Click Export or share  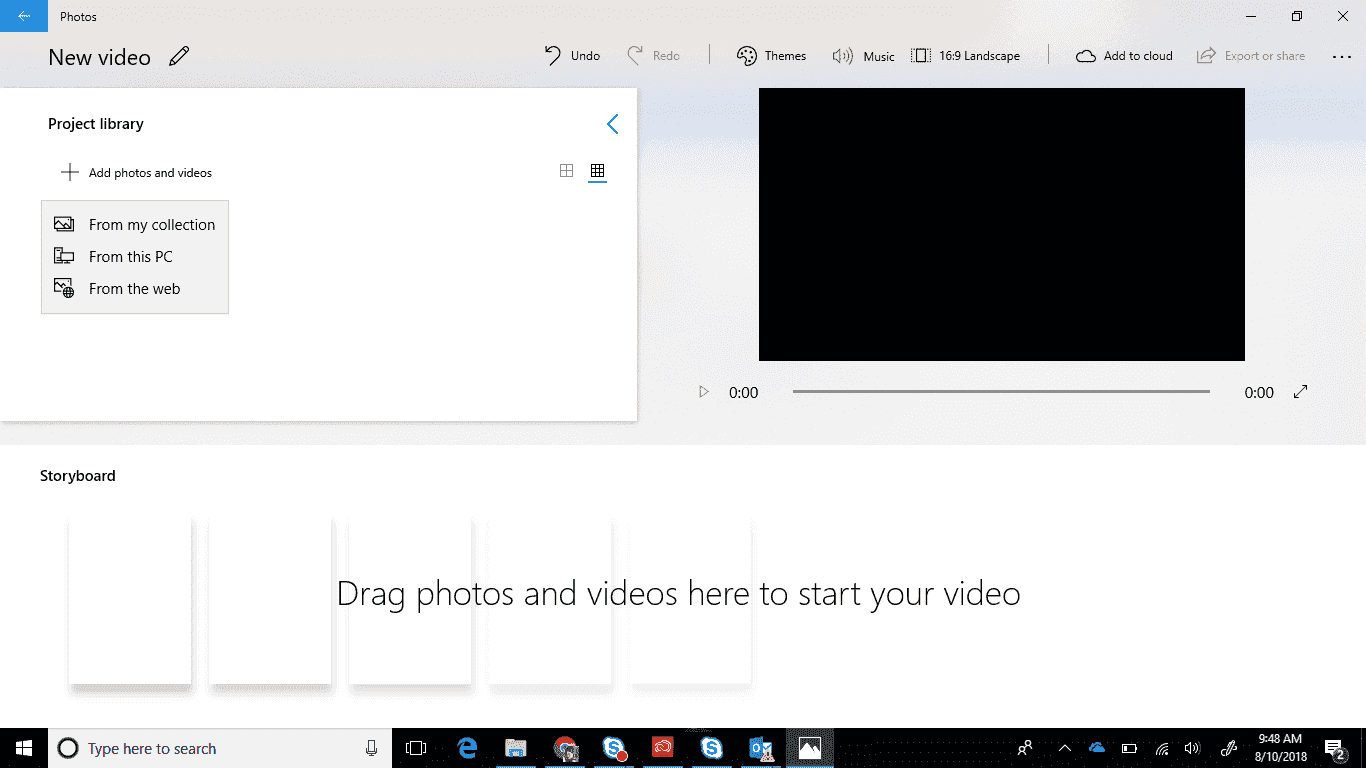pyautogui.click(x=1251, y=56)
